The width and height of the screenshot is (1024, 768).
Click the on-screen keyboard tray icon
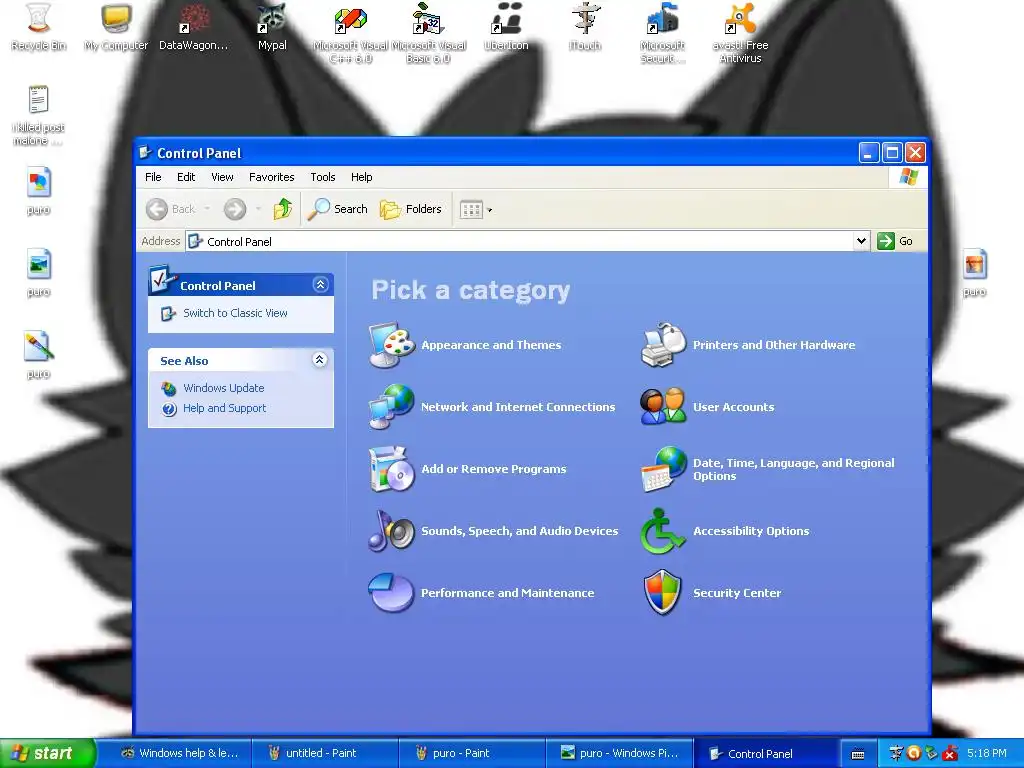[858, 754]
